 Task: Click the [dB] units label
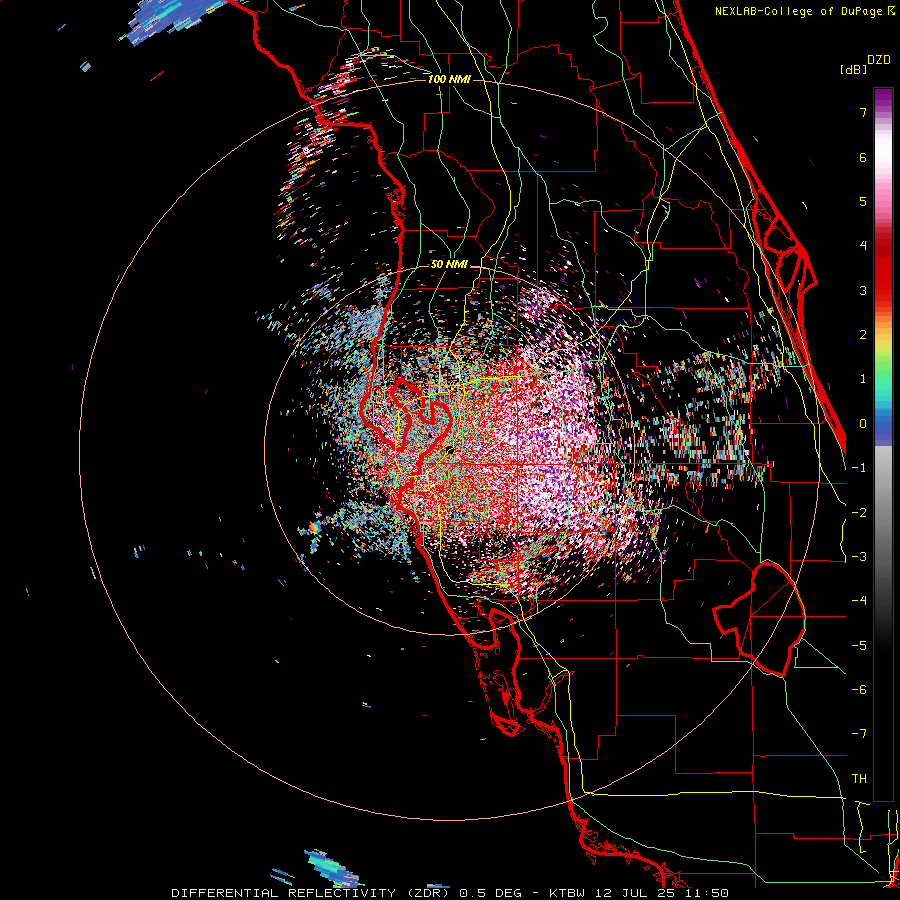853,69
